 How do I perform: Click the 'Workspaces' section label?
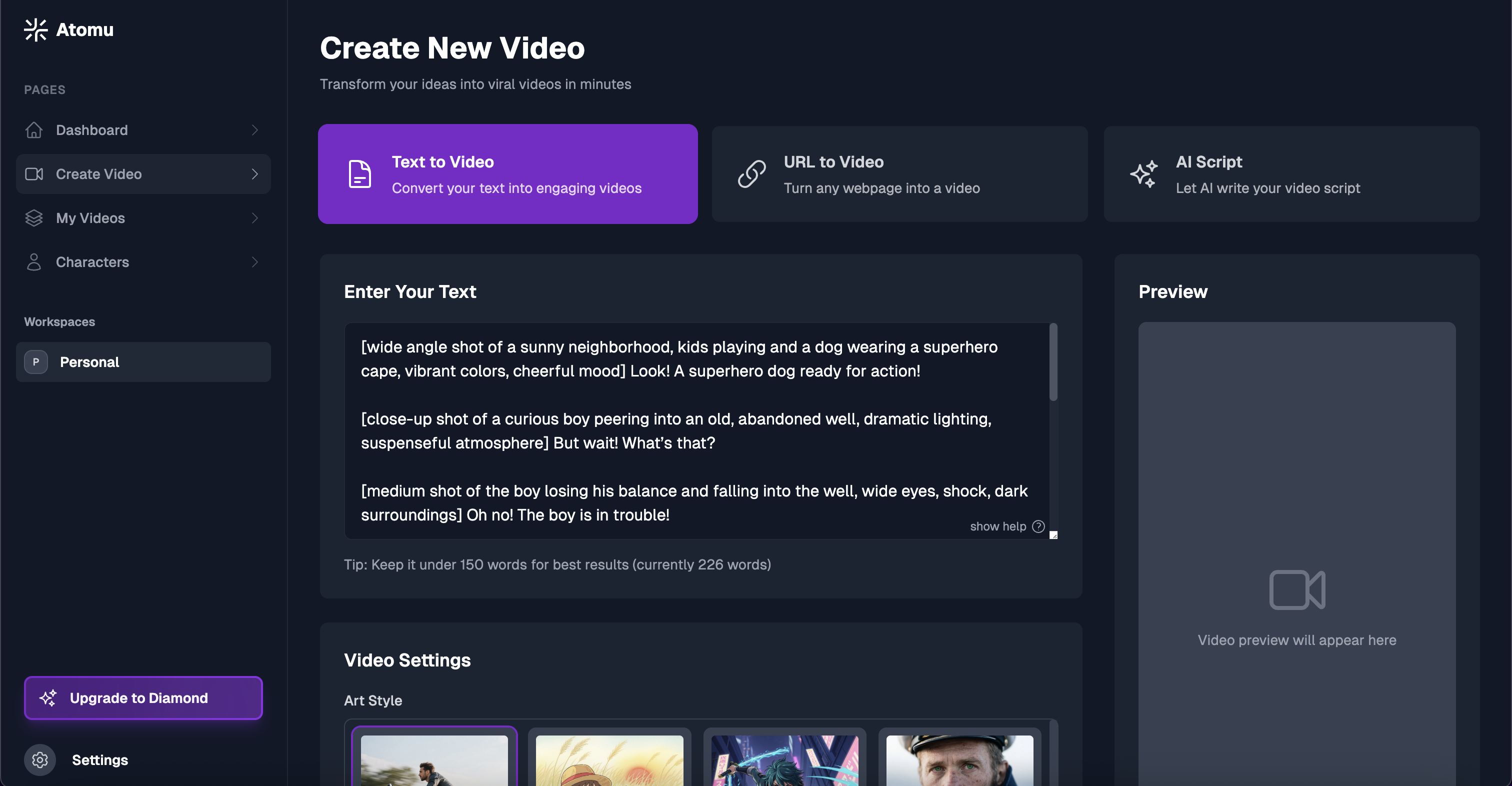[x=59, y=321]
